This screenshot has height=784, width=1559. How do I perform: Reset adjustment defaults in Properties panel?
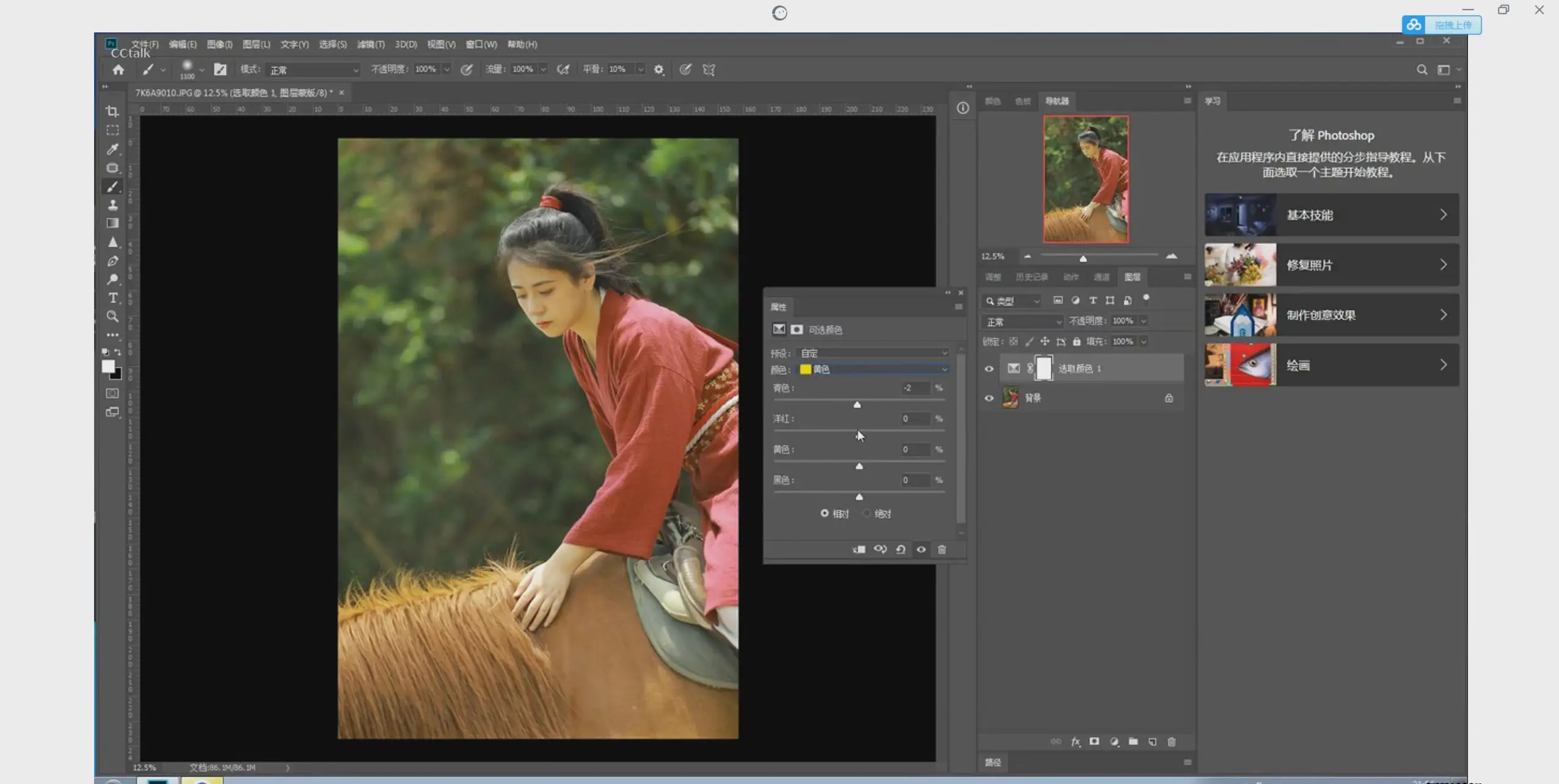pos(900,550)
